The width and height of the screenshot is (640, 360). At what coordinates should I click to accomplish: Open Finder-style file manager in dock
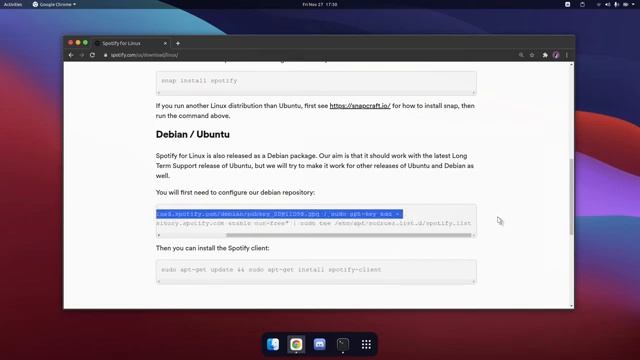pyautogui.click(x=273, y=344)
